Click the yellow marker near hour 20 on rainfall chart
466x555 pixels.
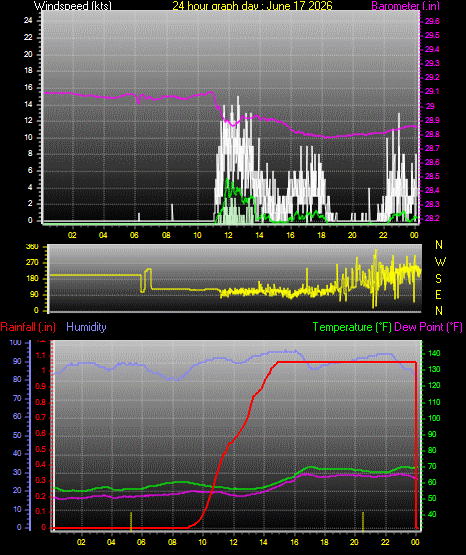[363, 522]
